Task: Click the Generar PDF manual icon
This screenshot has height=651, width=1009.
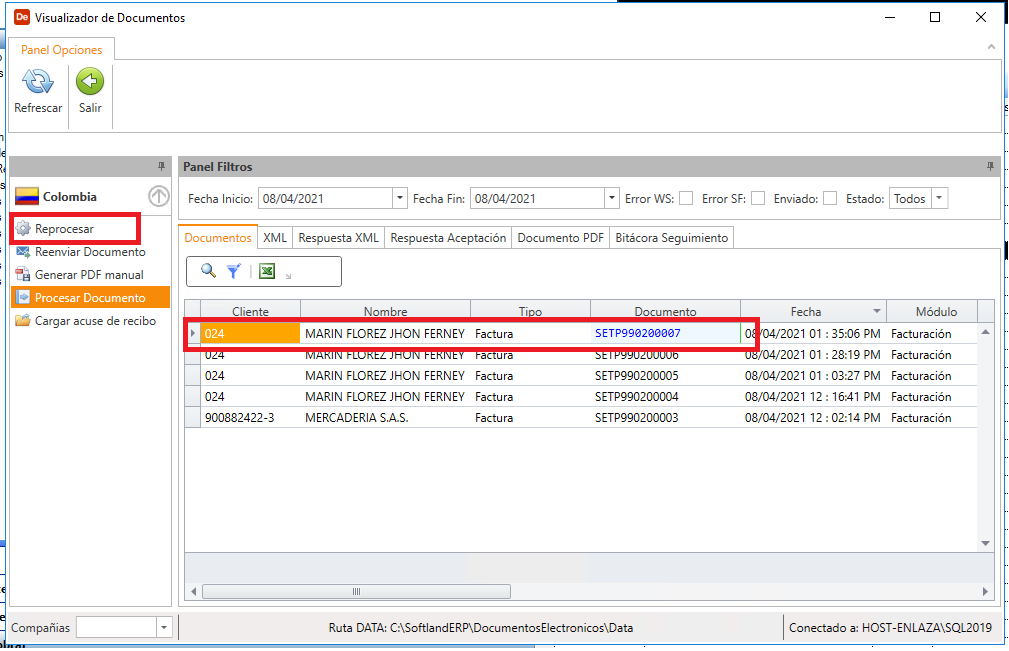Action: [x=23, y=275]
